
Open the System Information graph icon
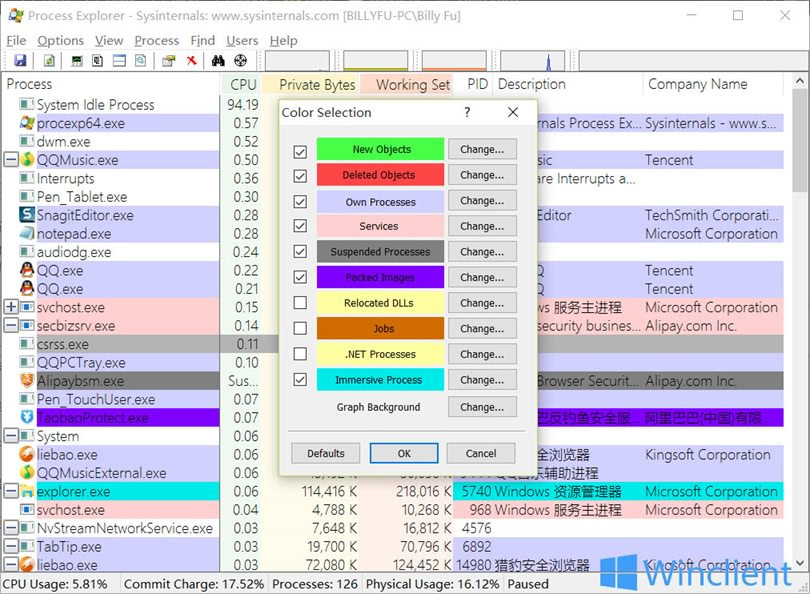click(77, 60)
